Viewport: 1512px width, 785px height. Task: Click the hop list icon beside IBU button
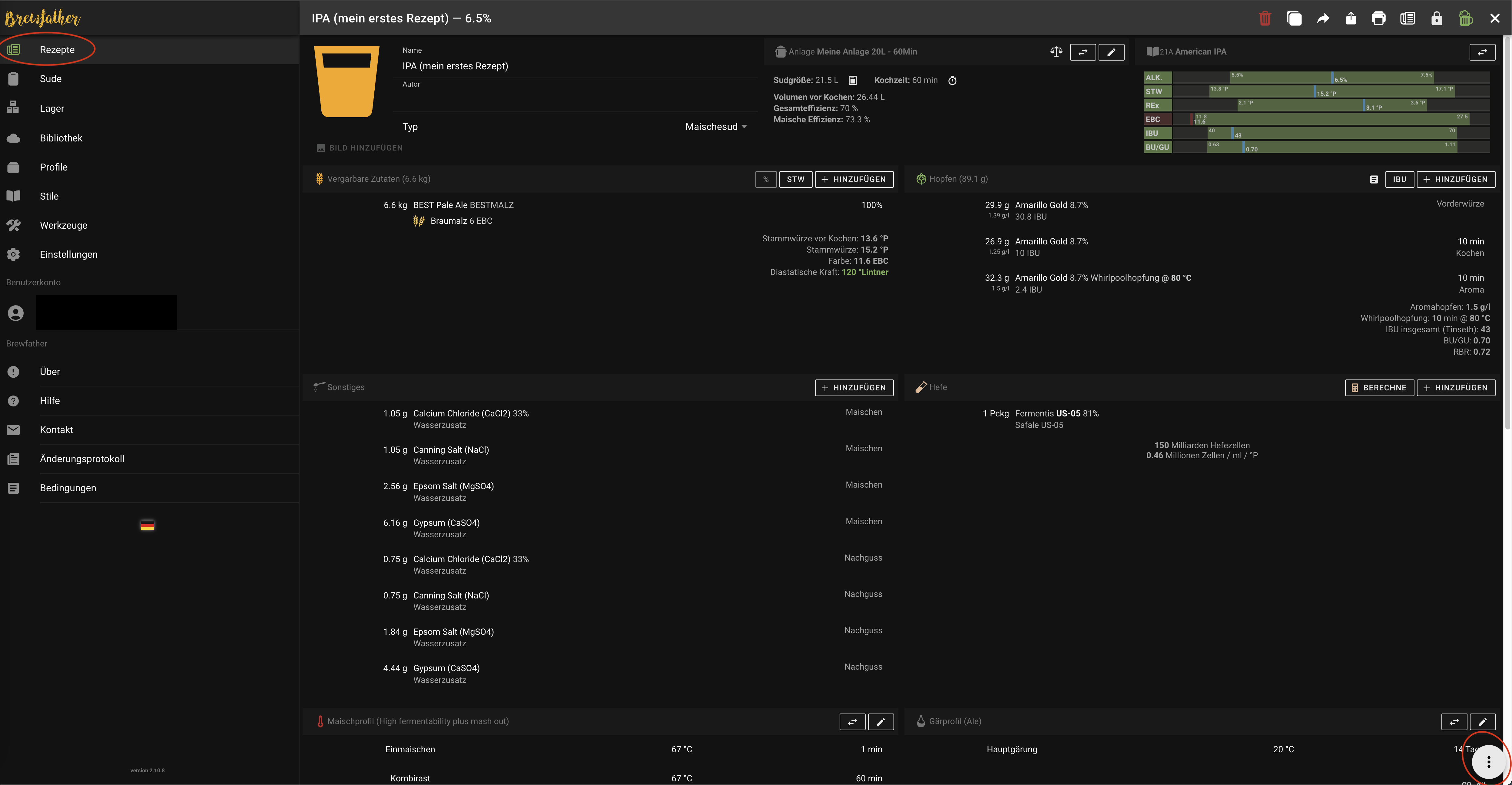click(x=1374, y=180)
